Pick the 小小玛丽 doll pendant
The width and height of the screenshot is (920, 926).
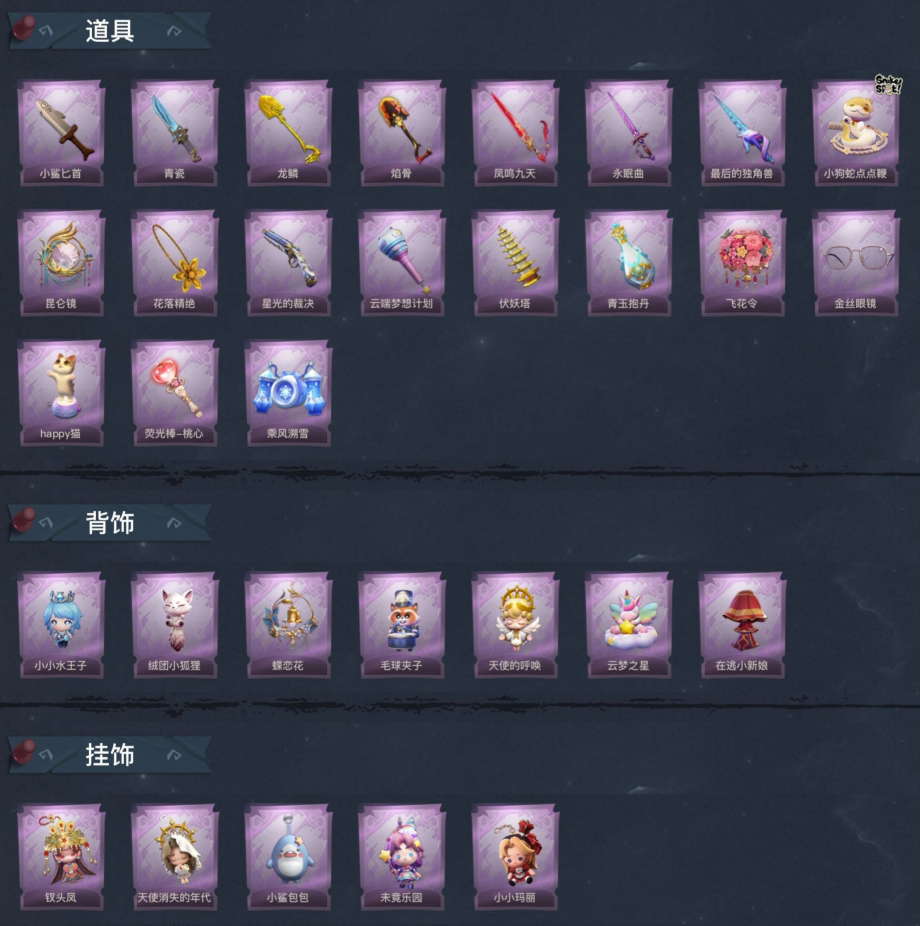515,857
